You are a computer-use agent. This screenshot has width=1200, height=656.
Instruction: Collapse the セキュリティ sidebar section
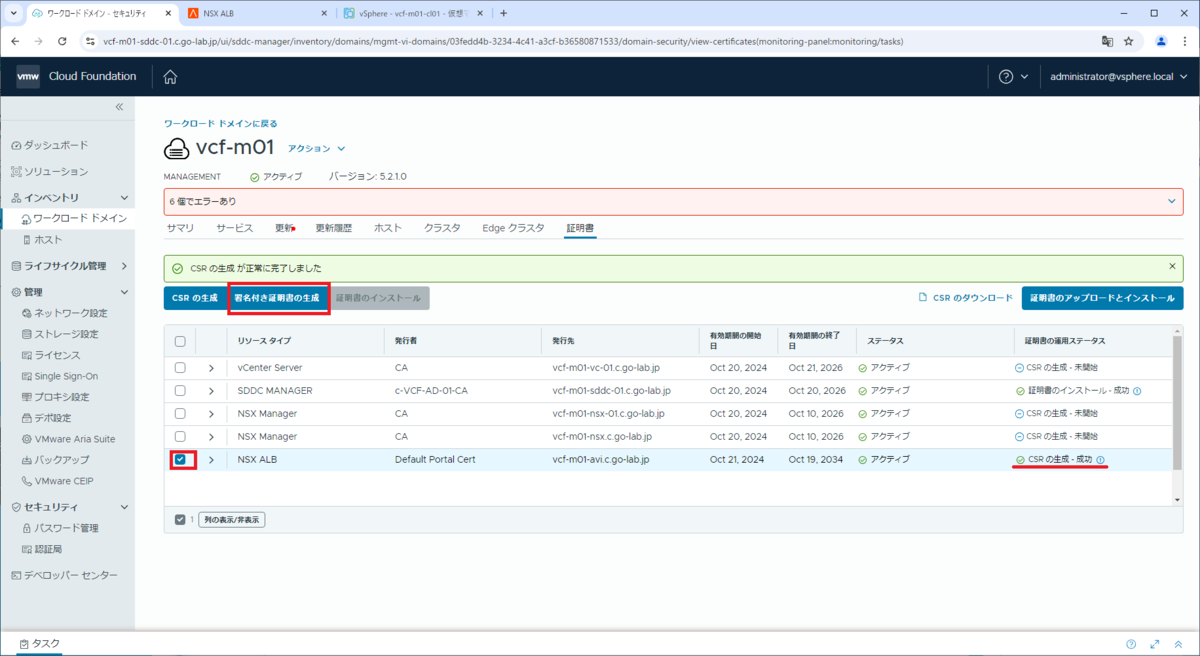(x=124, y=507)
